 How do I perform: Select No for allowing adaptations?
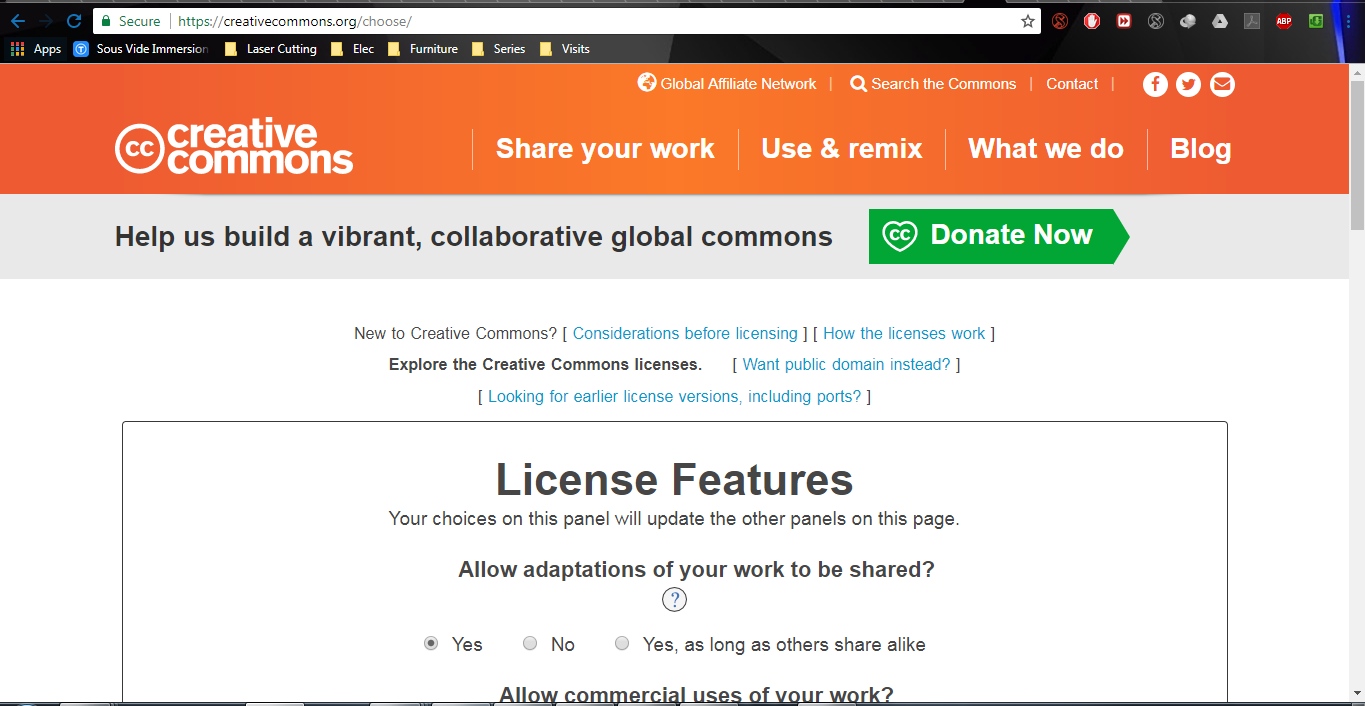pyautogui.click(x=530, y=644)
